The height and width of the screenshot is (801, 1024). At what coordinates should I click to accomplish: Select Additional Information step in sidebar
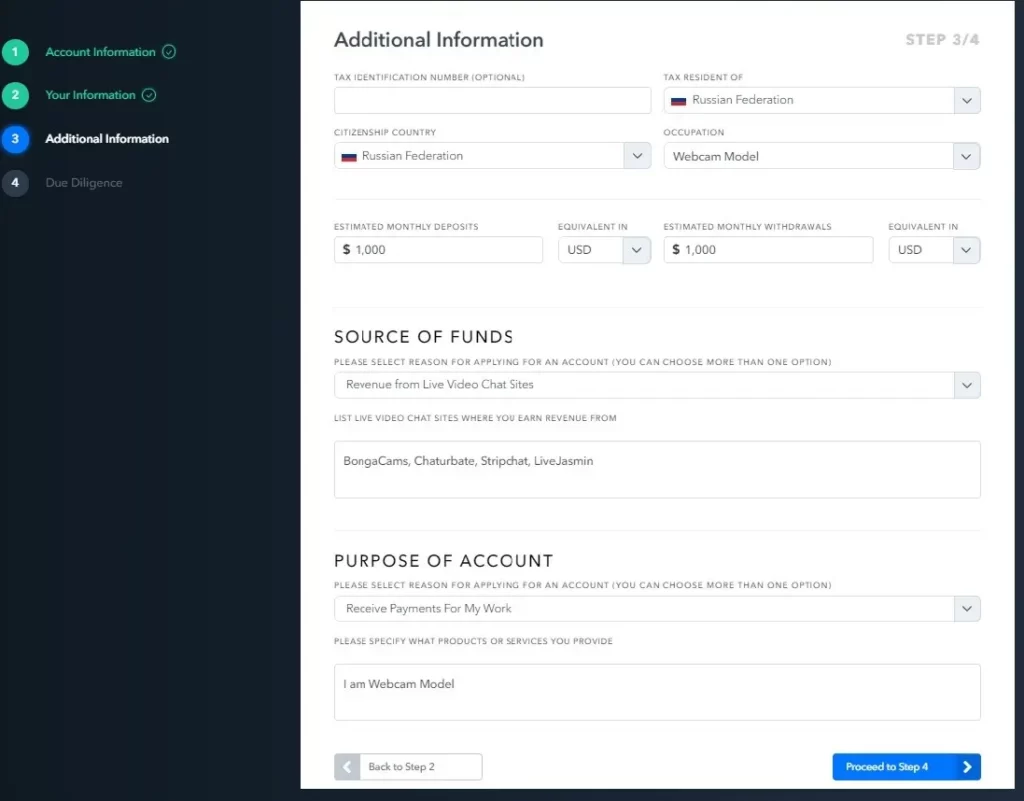coord(106,139)
